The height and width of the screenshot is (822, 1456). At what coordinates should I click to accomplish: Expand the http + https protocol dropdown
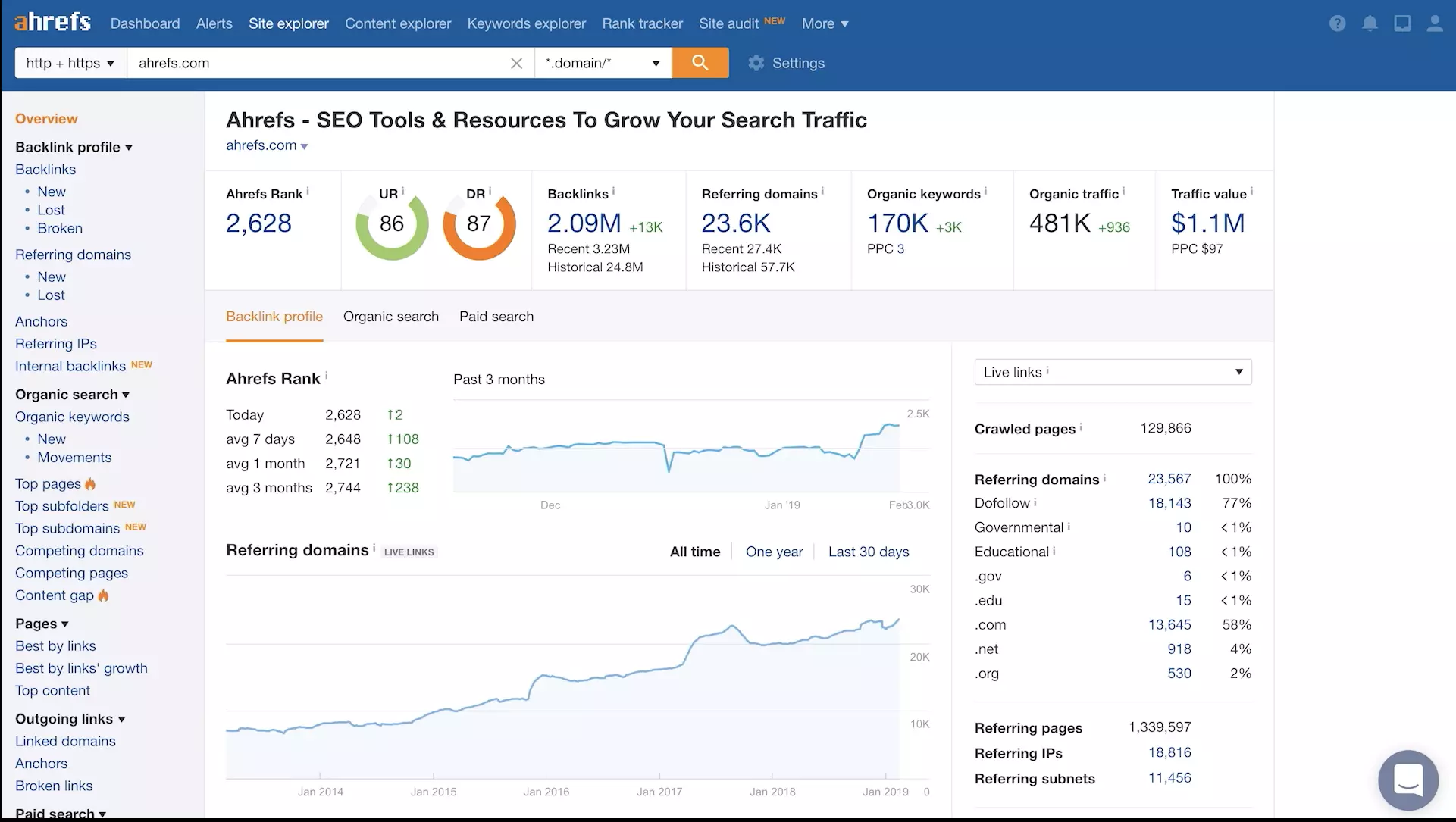(x=70, y=62)
